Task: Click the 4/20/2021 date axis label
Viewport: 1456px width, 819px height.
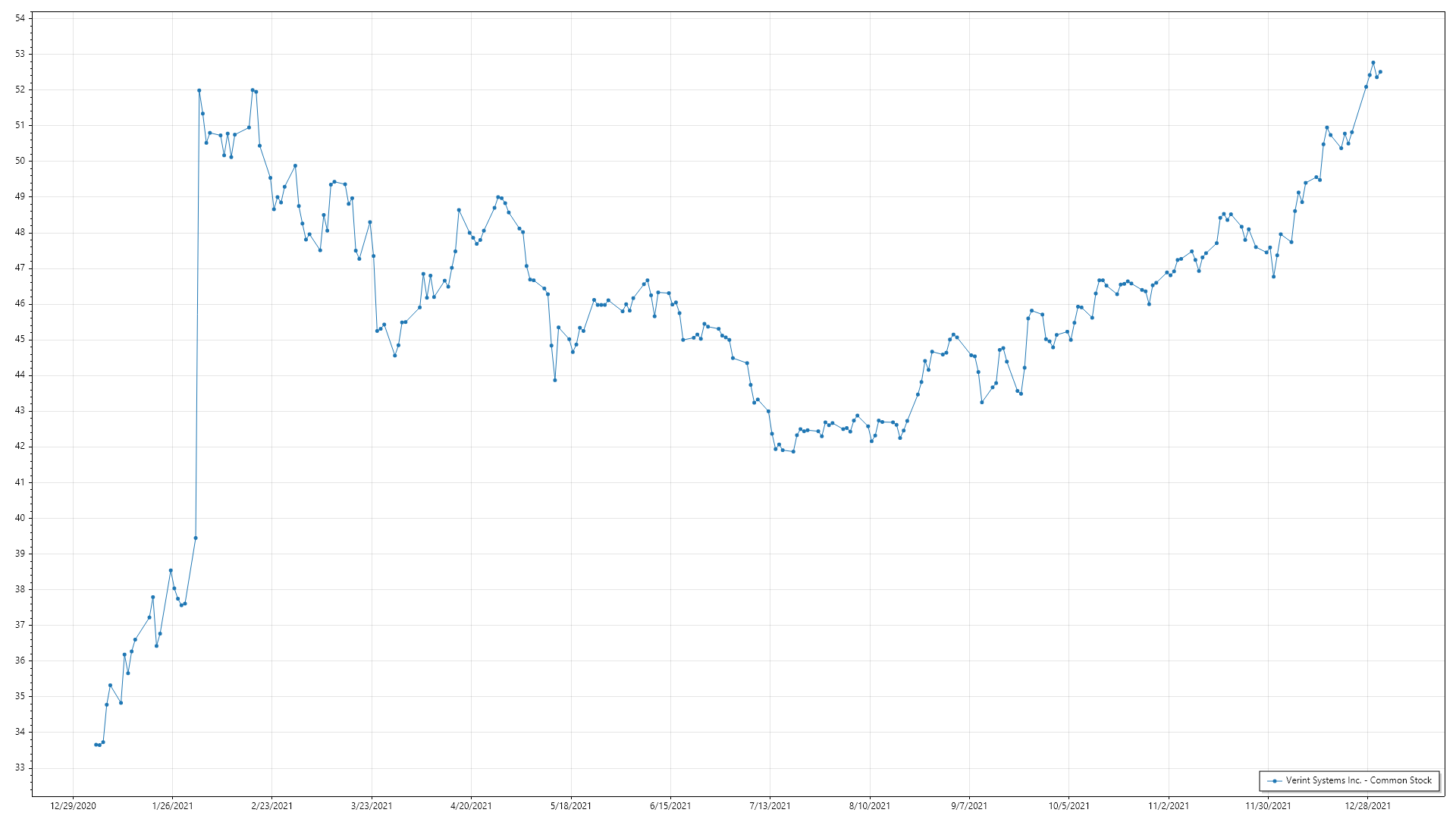Action: click(471, 805)
